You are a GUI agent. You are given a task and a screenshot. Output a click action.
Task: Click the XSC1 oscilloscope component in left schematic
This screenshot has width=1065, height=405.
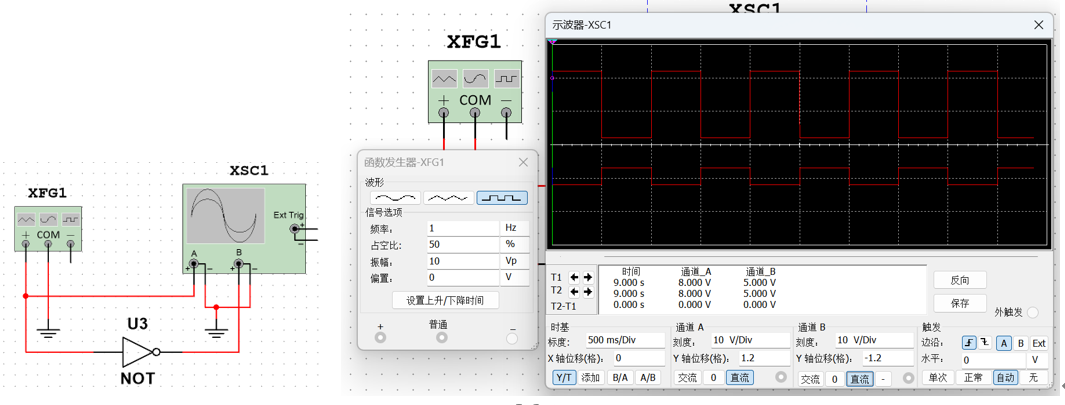pyautogui.click(x=243, y=229)
